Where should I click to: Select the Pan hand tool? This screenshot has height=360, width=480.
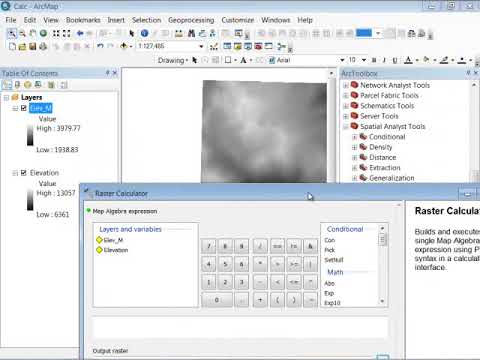coord(33,33)
